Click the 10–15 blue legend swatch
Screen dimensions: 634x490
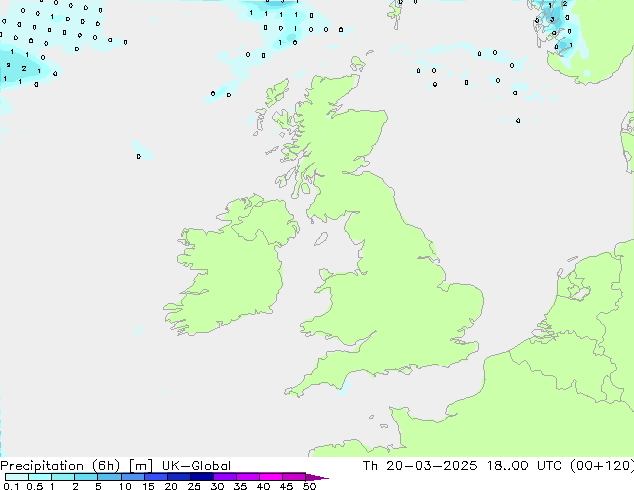click(133, 477)
